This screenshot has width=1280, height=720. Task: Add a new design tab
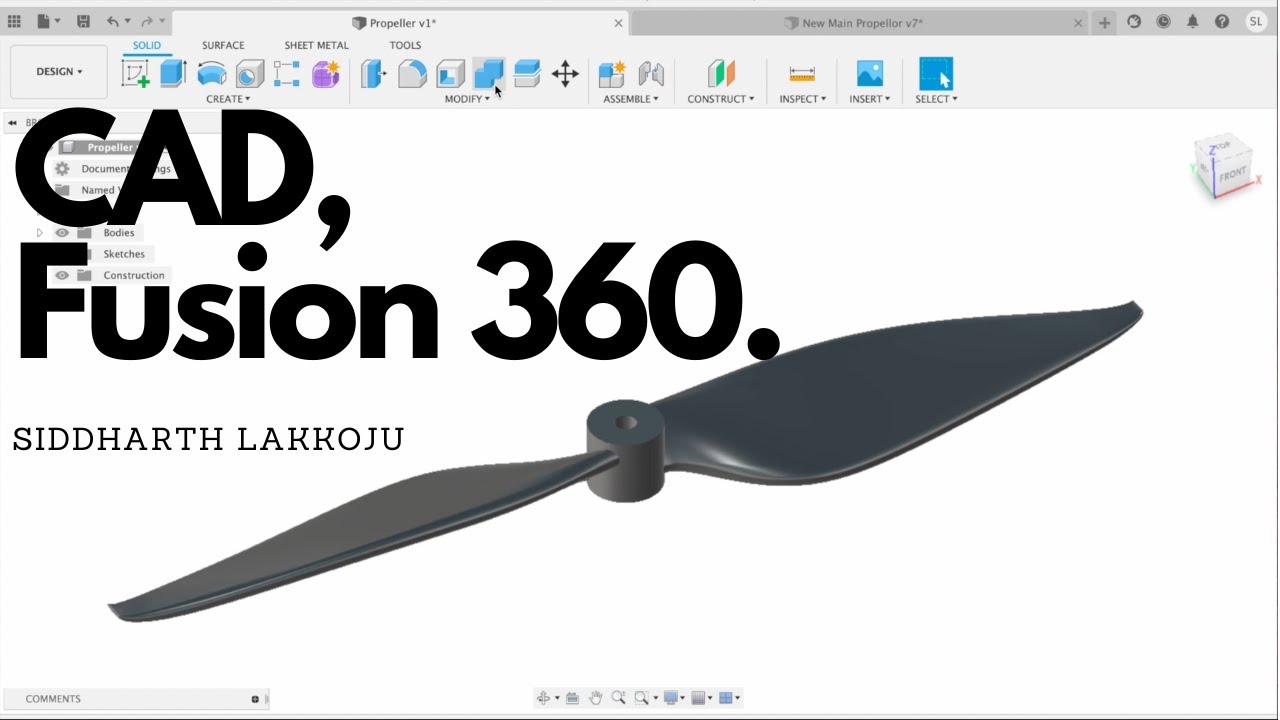1104,22
